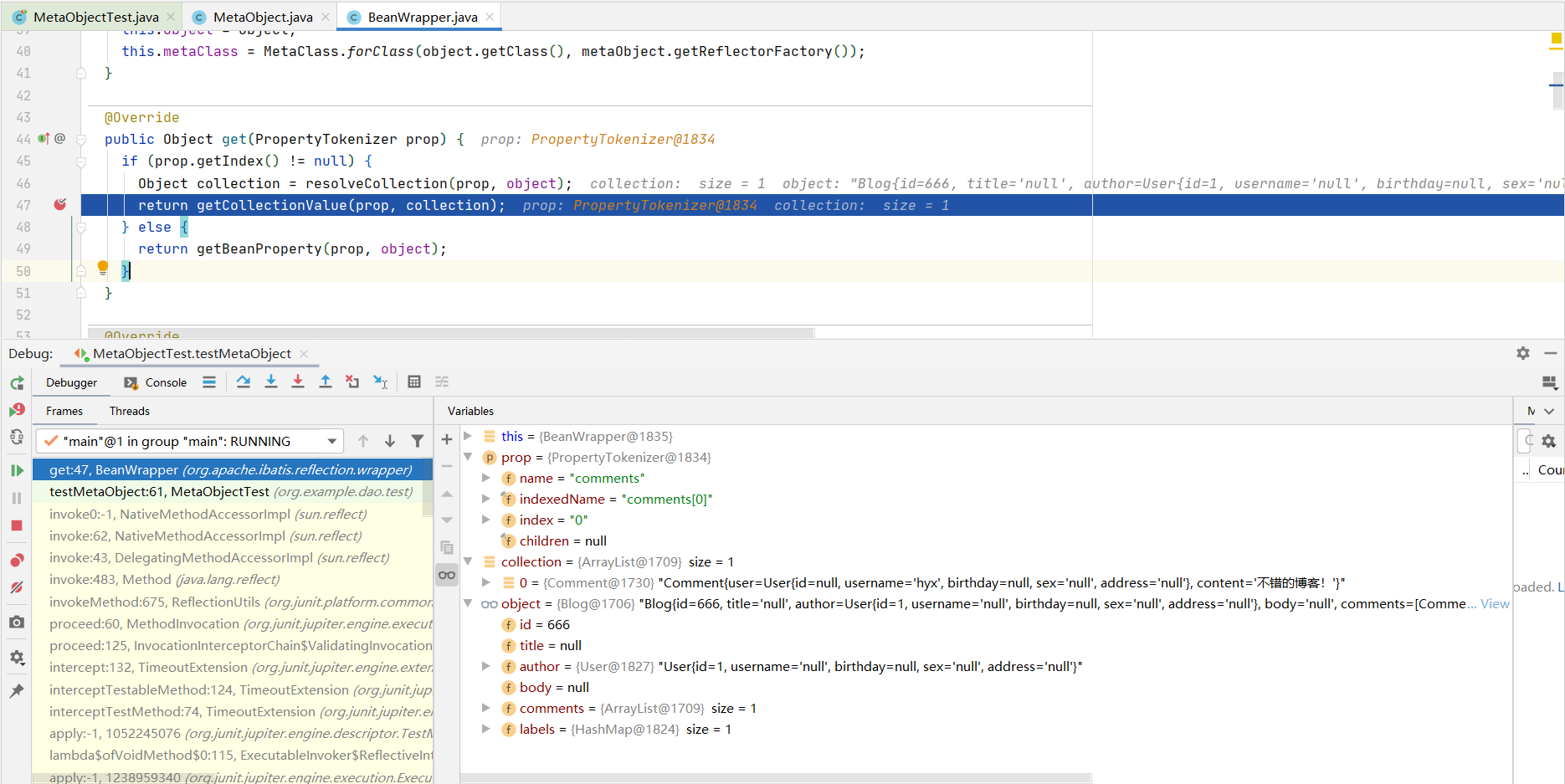Screen dimensions: 1565x784
Task: Force Step Into with red arrow
Action: tap(298, 382)
